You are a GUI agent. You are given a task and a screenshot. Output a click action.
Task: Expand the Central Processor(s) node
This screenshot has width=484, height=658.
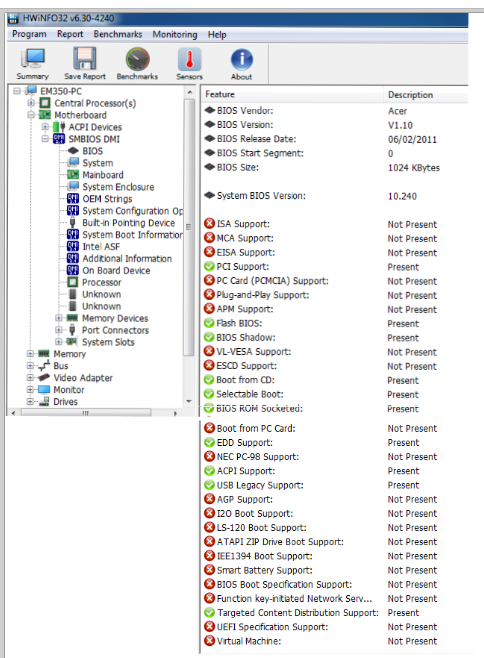31,103
